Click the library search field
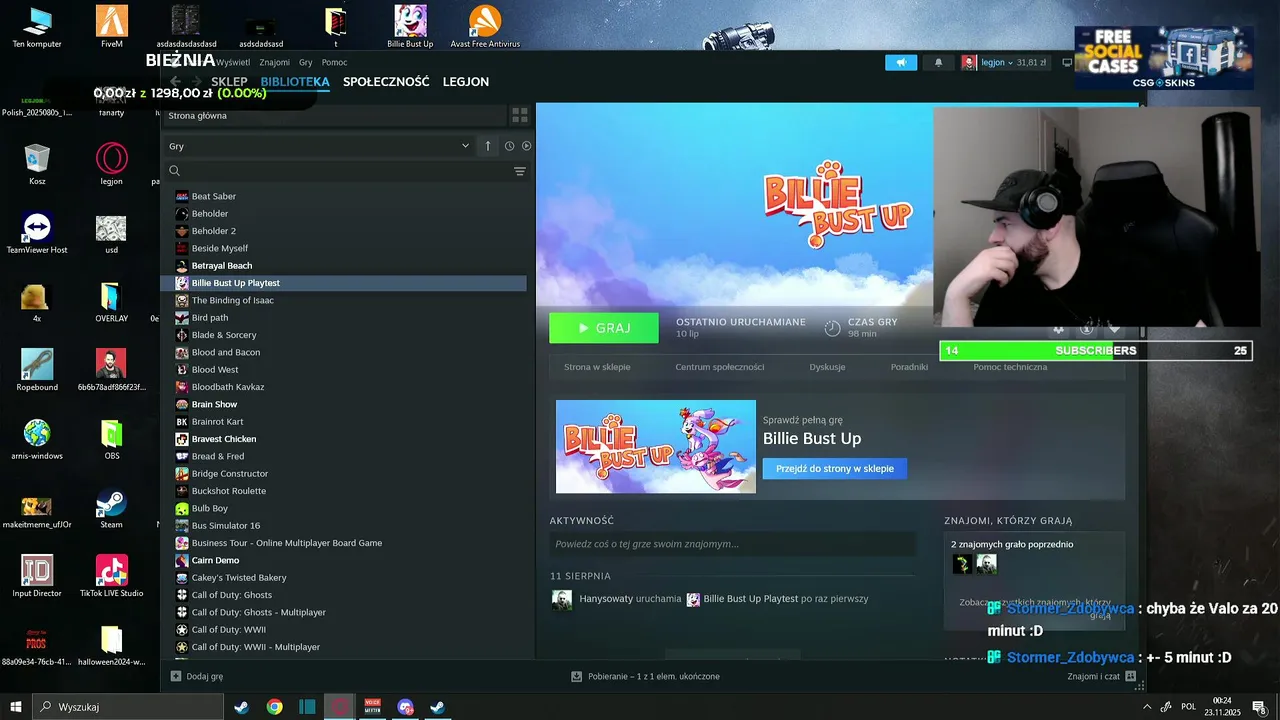The height and width of the screenshot is (720, 1280). (x=345, y=171)
